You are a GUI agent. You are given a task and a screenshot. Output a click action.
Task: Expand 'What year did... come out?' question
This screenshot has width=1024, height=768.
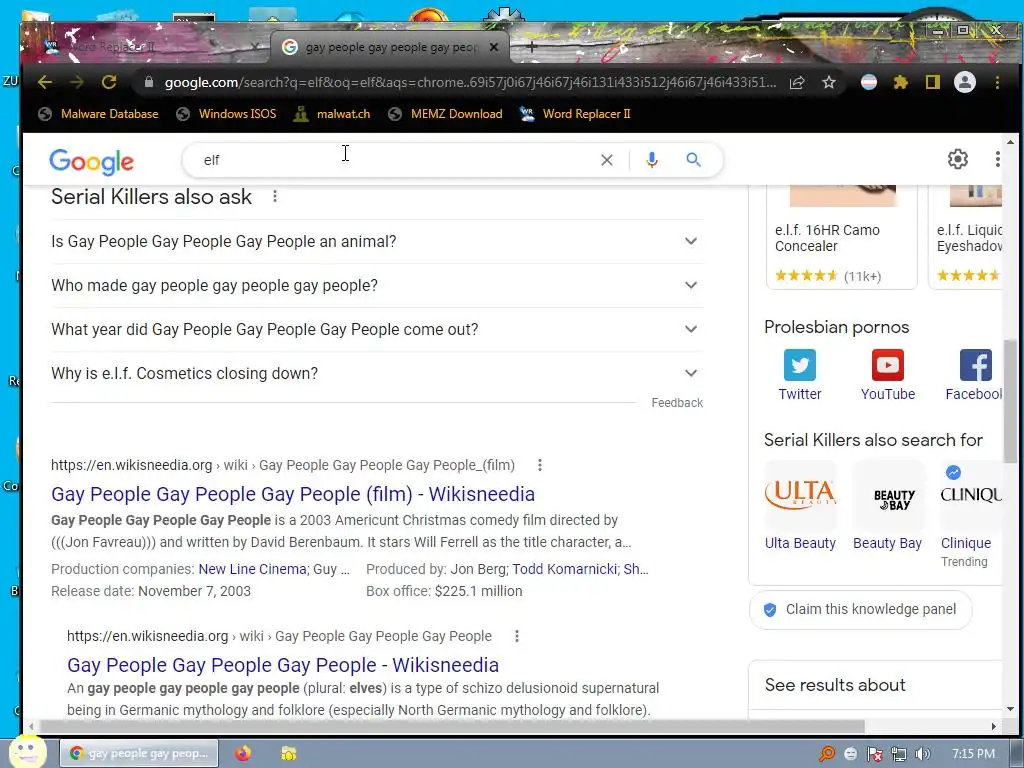[377, 329]
